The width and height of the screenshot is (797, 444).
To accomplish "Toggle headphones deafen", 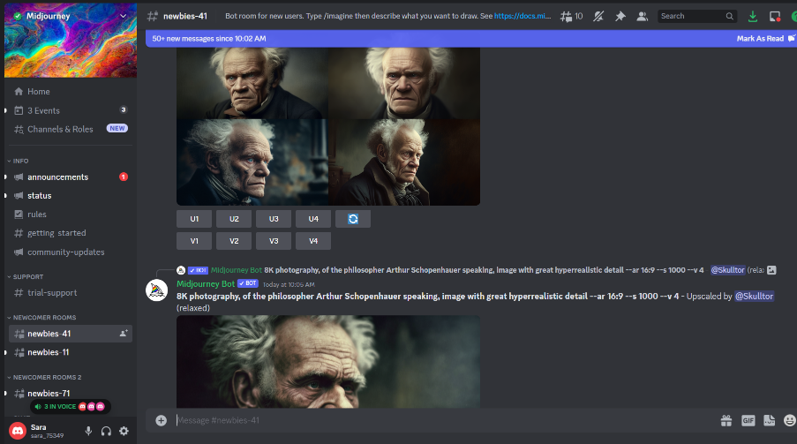I will [106, 431].
